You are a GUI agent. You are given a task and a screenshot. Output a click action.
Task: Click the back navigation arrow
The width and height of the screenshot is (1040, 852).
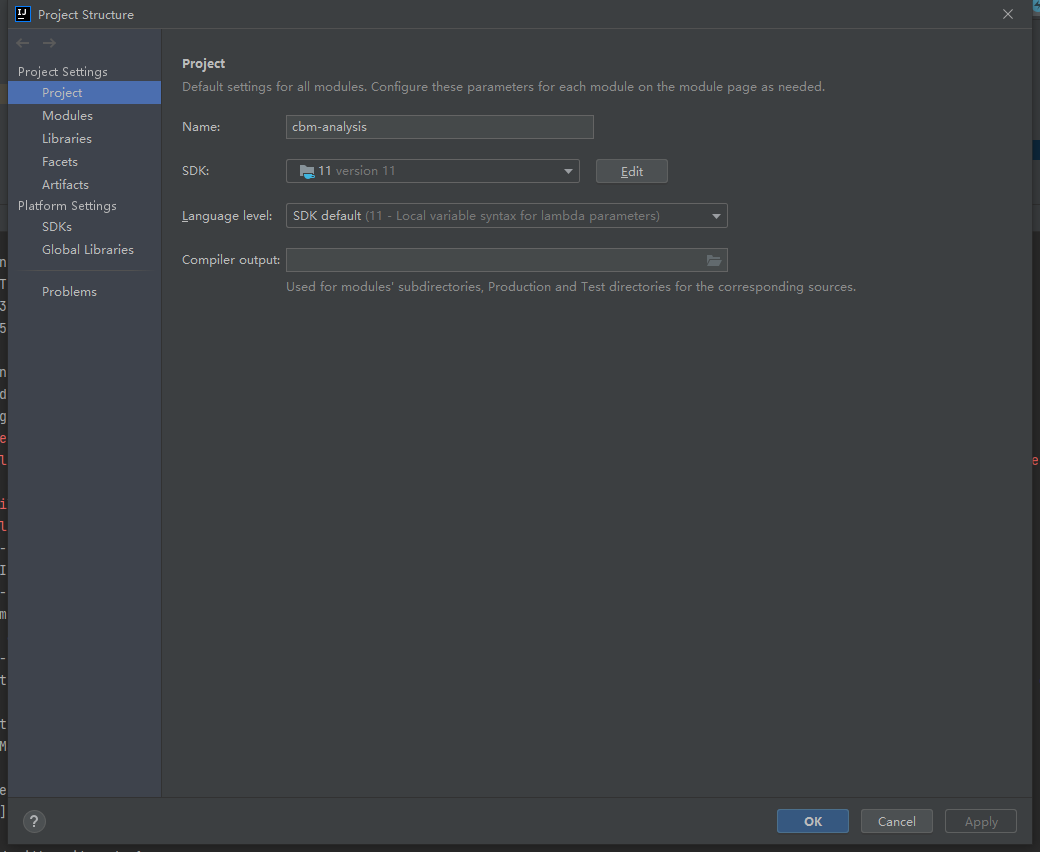pos(22,43)
